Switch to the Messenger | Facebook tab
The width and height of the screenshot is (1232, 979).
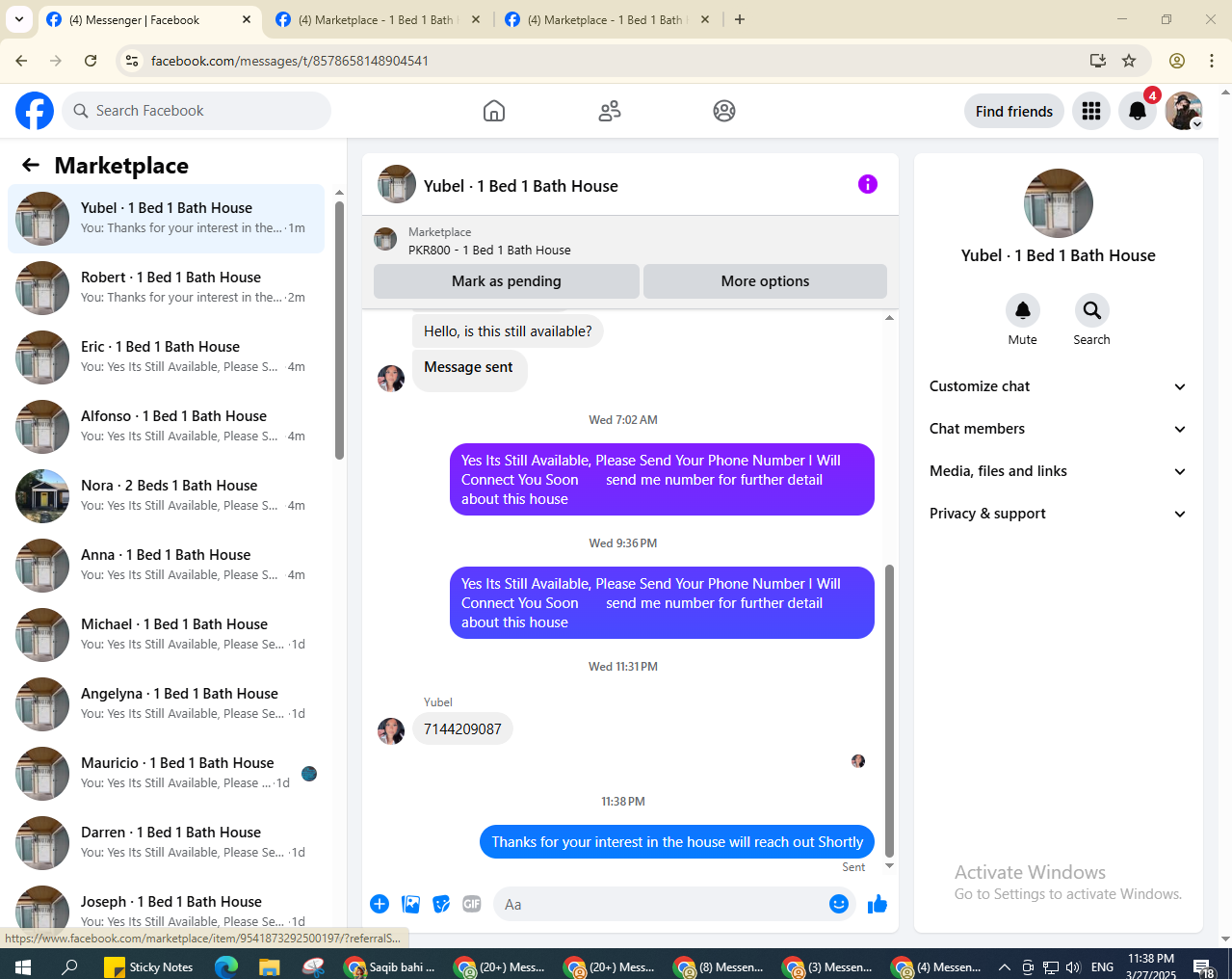[148, 19]
